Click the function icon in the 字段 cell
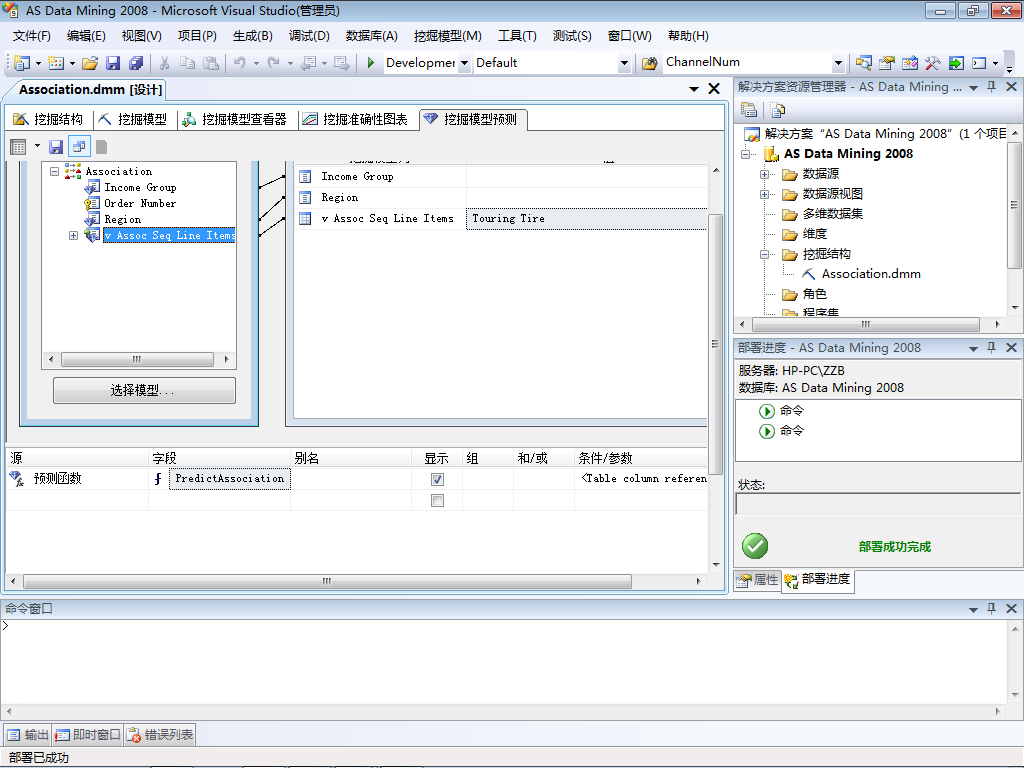Screen dimensions: 1024x768 pos(158,479)
